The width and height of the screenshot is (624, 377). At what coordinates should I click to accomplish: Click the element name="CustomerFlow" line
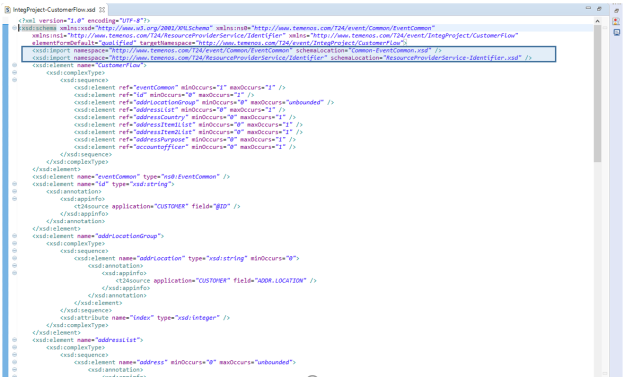[x=90, y=65]
